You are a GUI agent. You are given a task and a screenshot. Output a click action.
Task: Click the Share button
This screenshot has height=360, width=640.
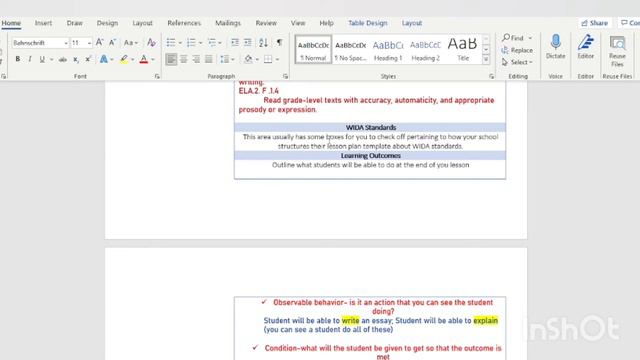coord(595,23)
